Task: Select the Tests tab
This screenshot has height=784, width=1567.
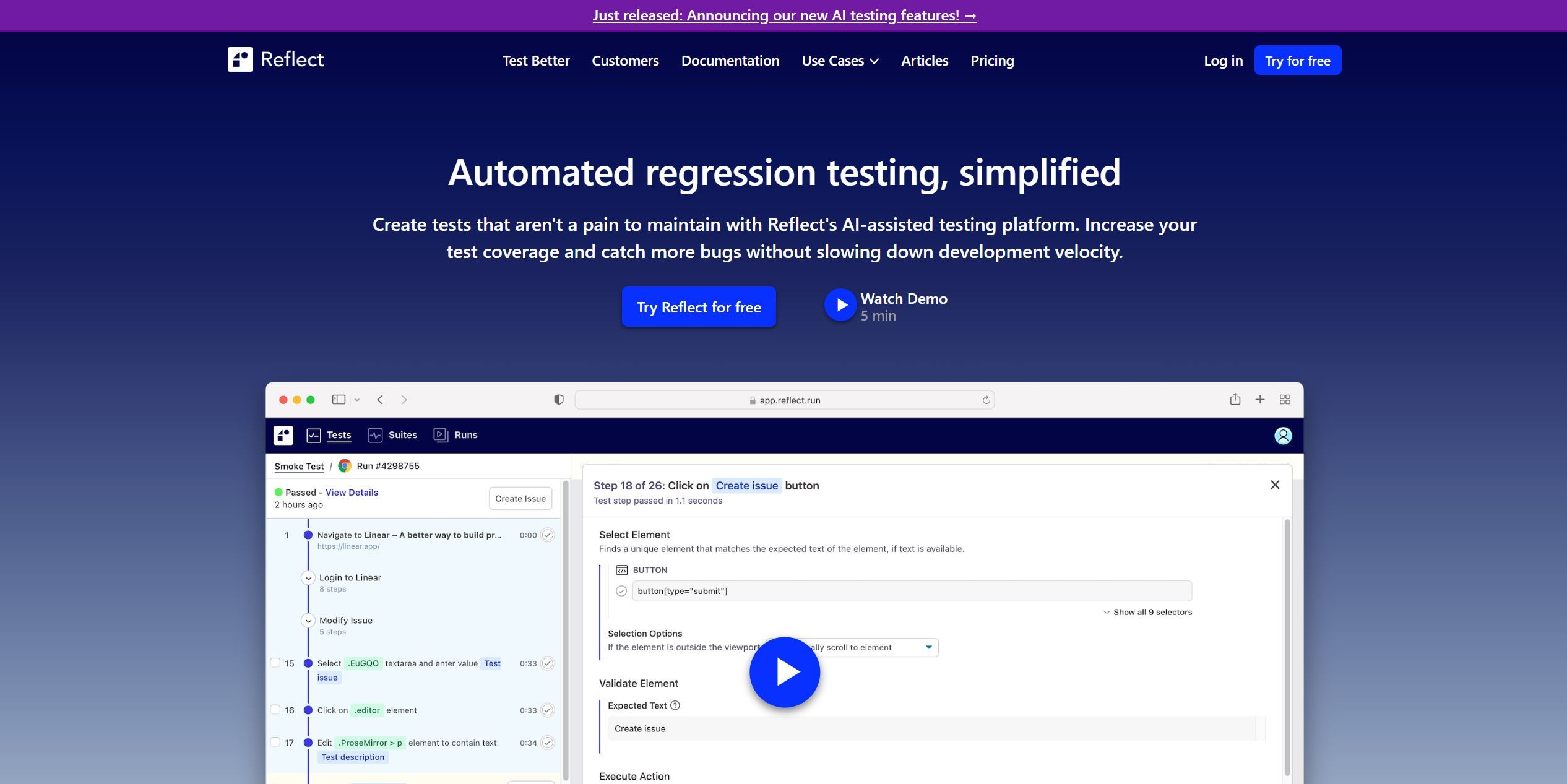Action: pos(338,434)
